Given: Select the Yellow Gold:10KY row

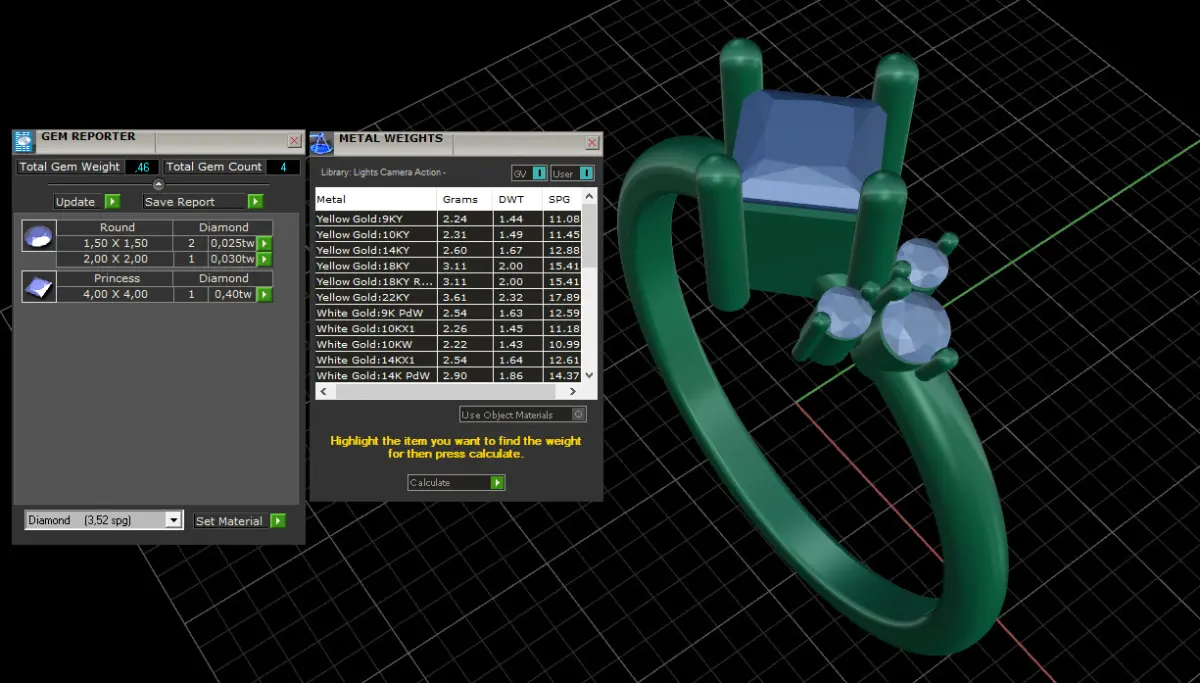Looking at the screenshot, I should pyautogui.click(x=448, y=234).
